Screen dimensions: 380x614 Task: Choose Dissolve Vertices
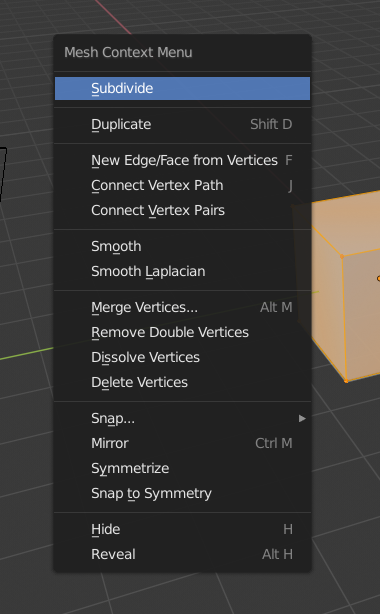coord(182,358)
